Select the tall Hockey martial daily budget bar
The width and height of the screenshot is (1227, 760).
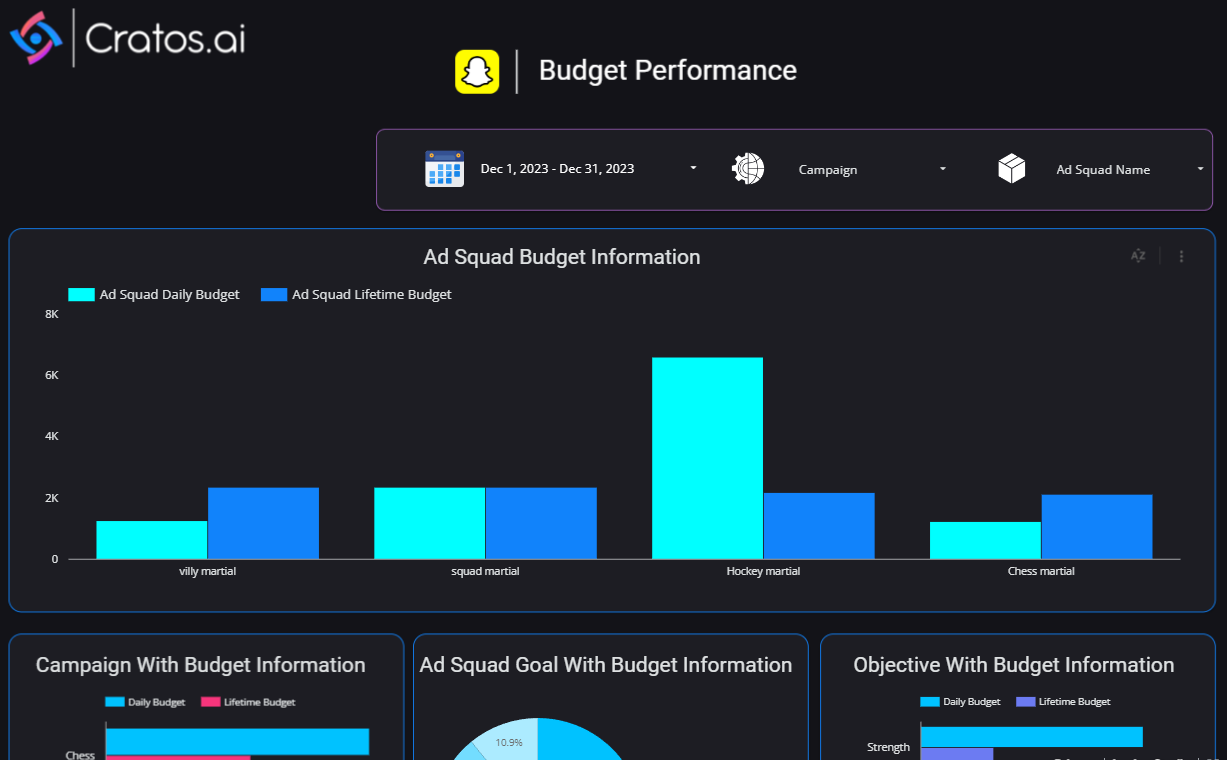tap(707, 458)
